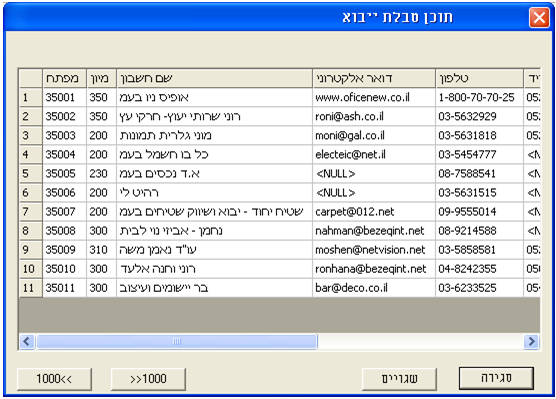Click sort cell 310 in row 9
Image resolution: width=556 pixels, height=399 pixels.
[101, 250]
